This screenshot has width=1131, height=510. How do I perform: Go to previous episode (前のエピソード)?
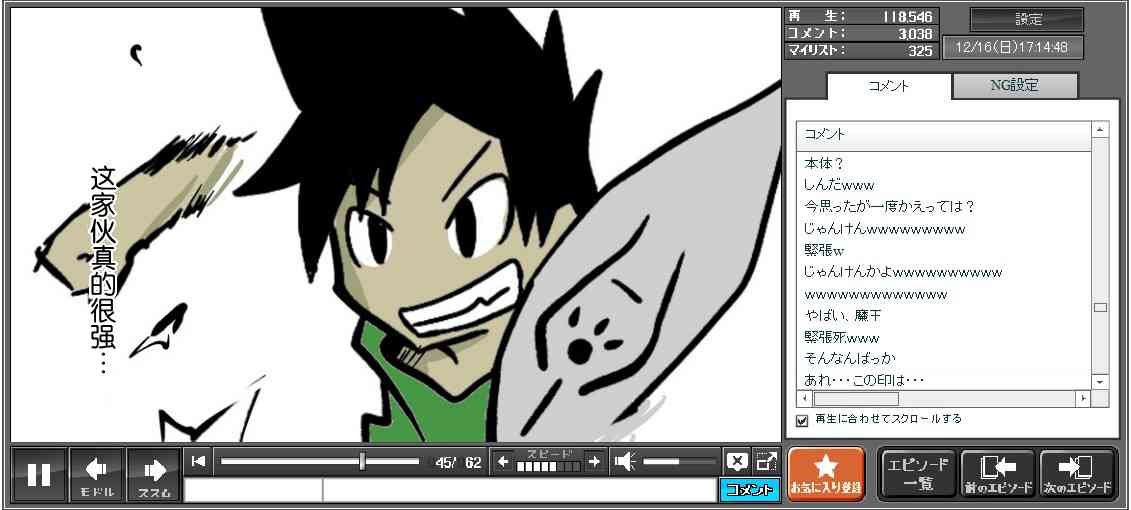coord(997,474)
